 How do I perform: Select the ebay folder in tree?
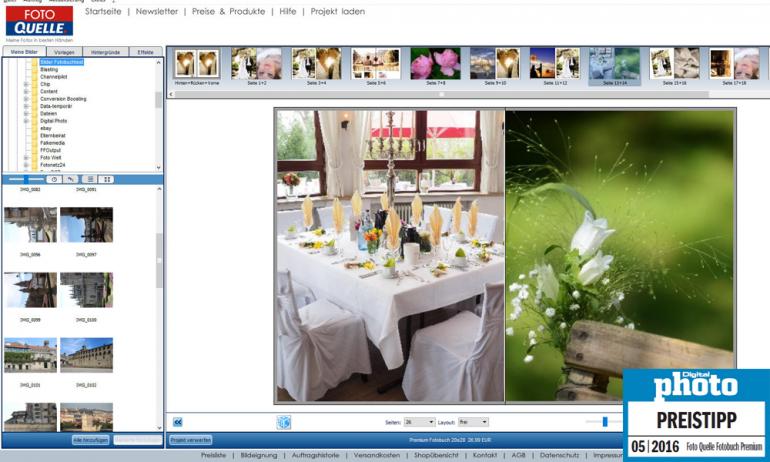[x=46, y=128]
